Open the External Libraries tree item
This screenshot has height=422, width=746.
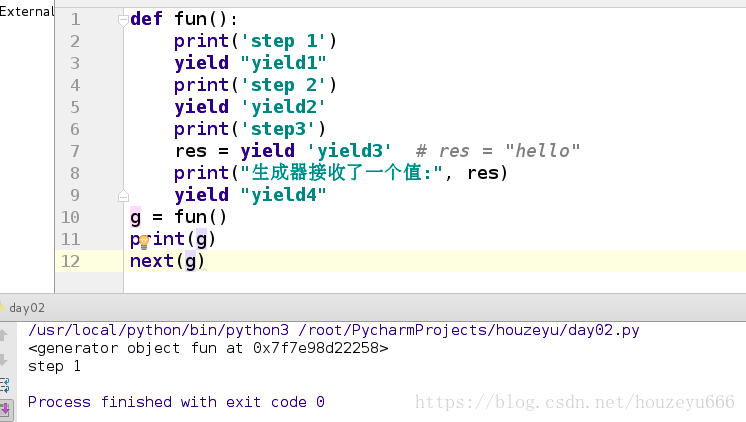[27, 11]
